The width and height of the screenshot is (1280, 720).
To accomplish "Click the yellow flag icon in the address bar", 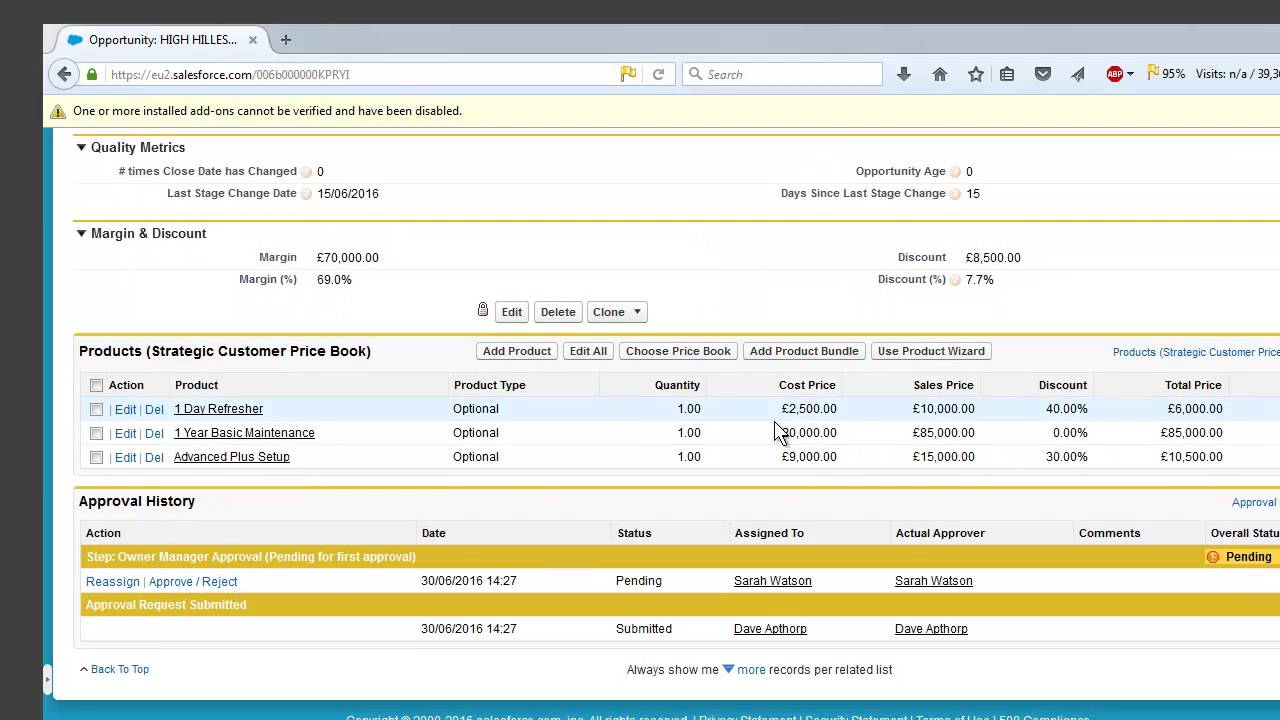I will click(628, 74).
